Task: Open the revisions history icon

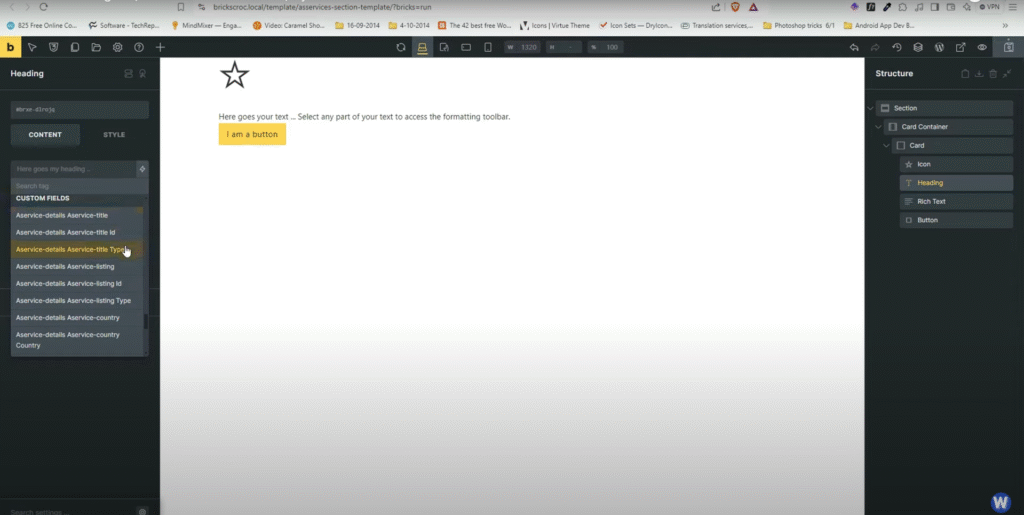Action: click(896, 47)
